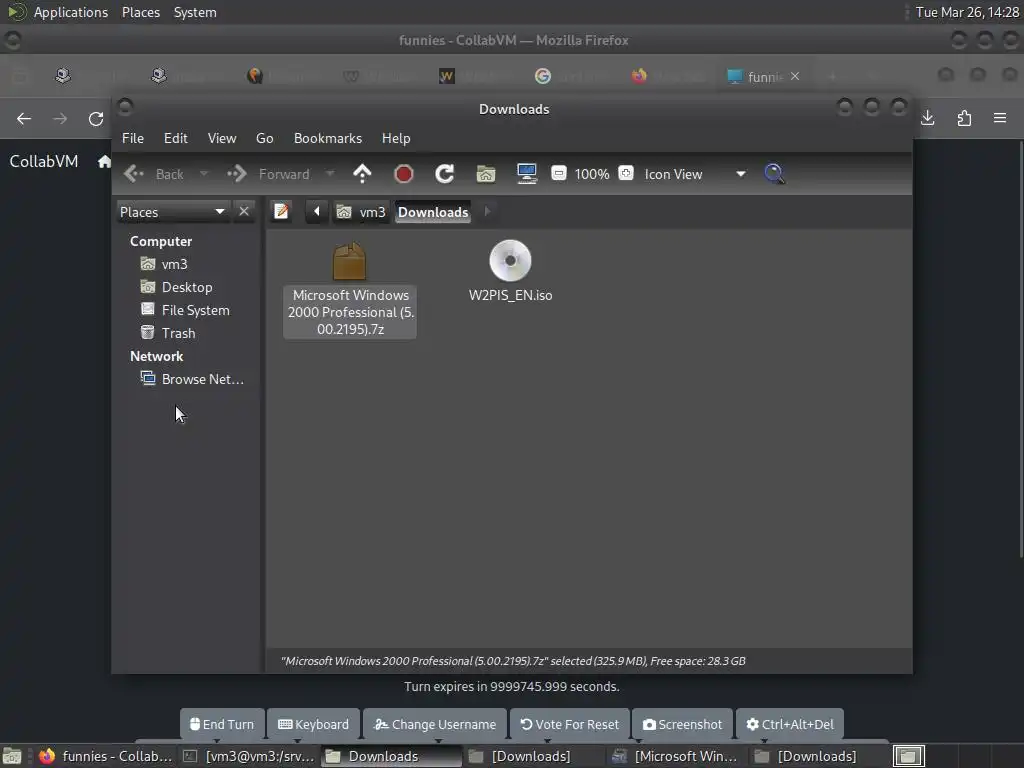Reload the Downloads folder view

pyautogui.click(x=445, y=174)
